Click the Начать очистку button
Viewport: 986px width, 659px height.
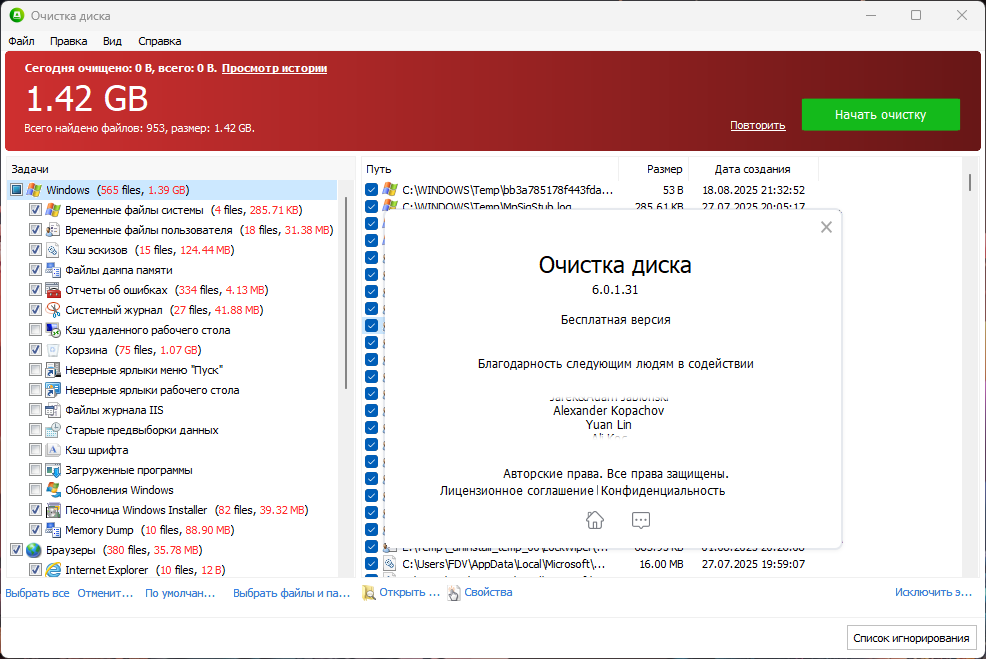(880, 114)
